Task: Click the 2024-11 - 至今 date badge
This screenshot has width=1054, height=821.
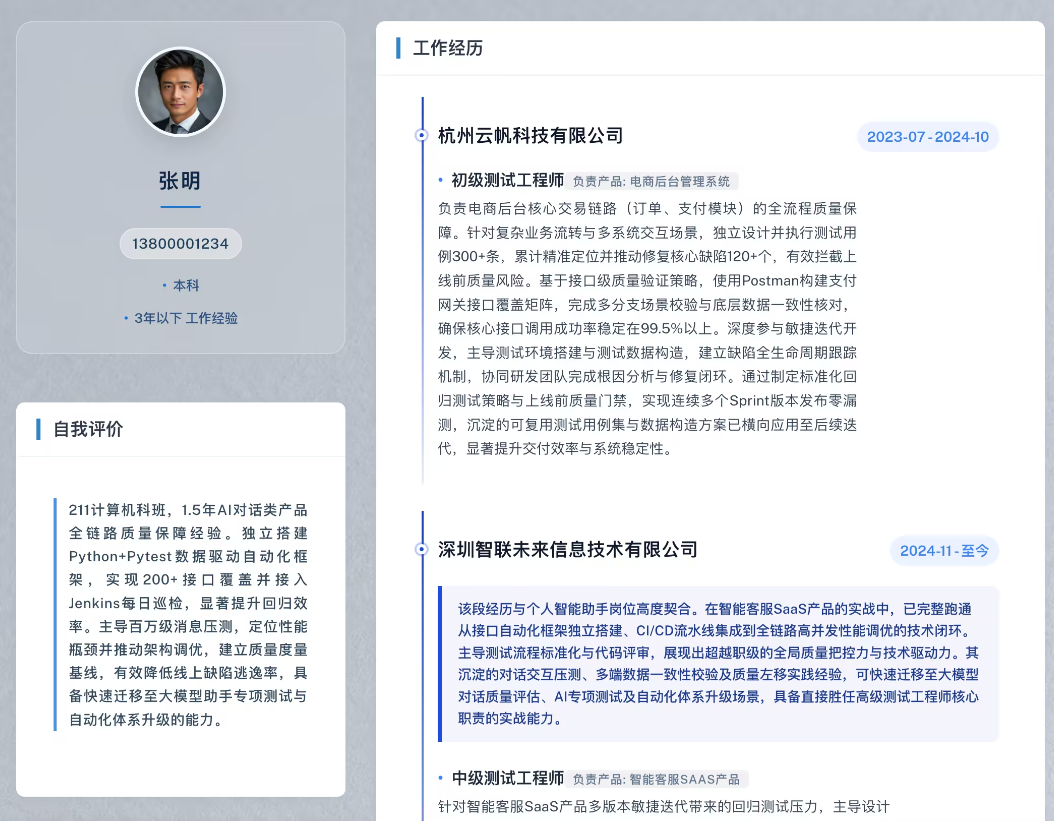Action: click(x=944, y=551)
